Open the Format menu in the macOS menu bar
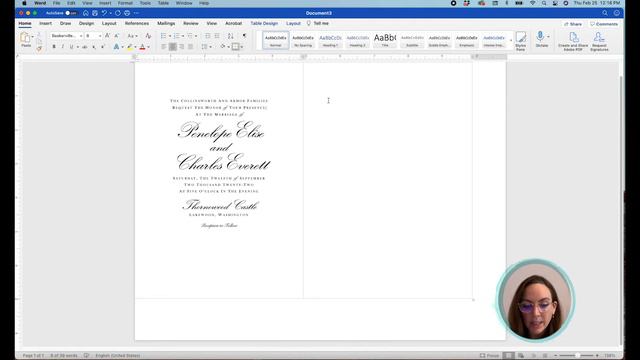 click(x=125, y=3)
